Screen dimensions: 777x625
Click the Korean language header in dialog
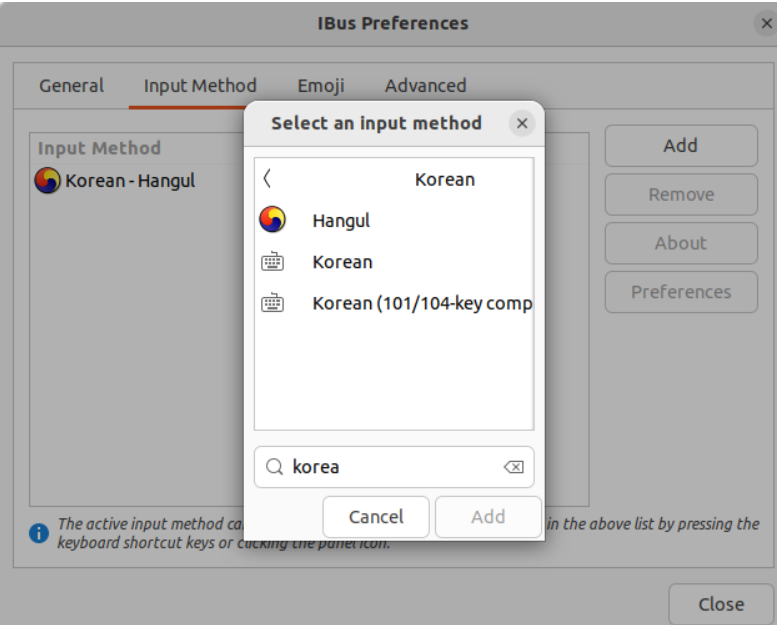444,179
